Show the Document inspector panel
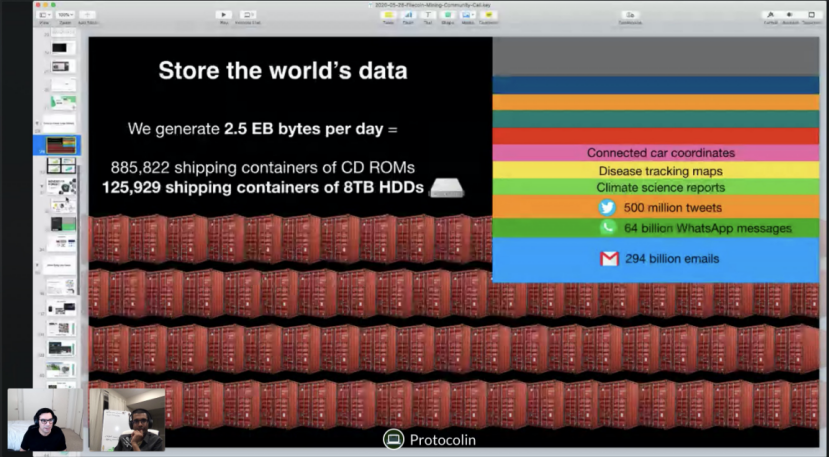829x457 pixels. 812,15
